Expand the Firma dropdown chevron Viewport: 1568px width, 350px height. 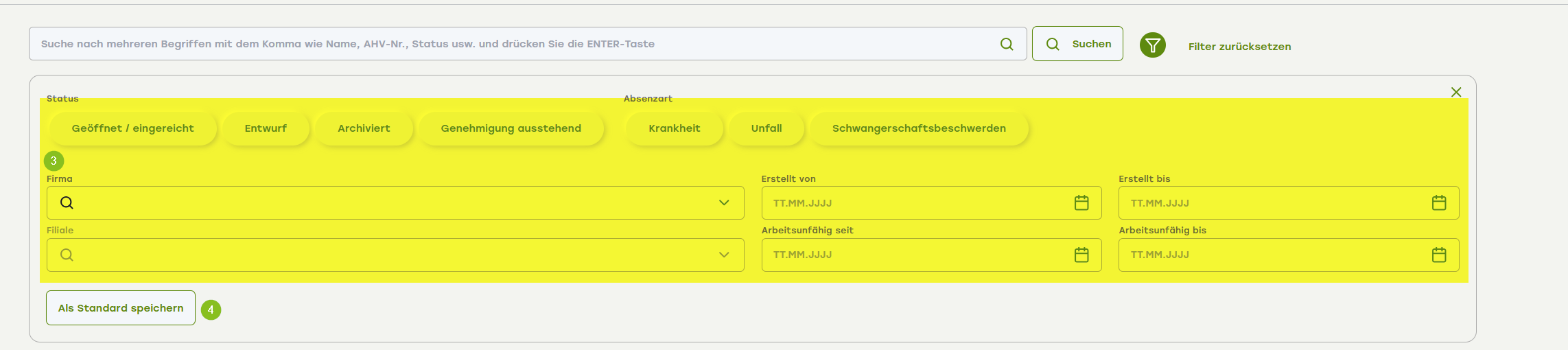(x=724, y=202)
